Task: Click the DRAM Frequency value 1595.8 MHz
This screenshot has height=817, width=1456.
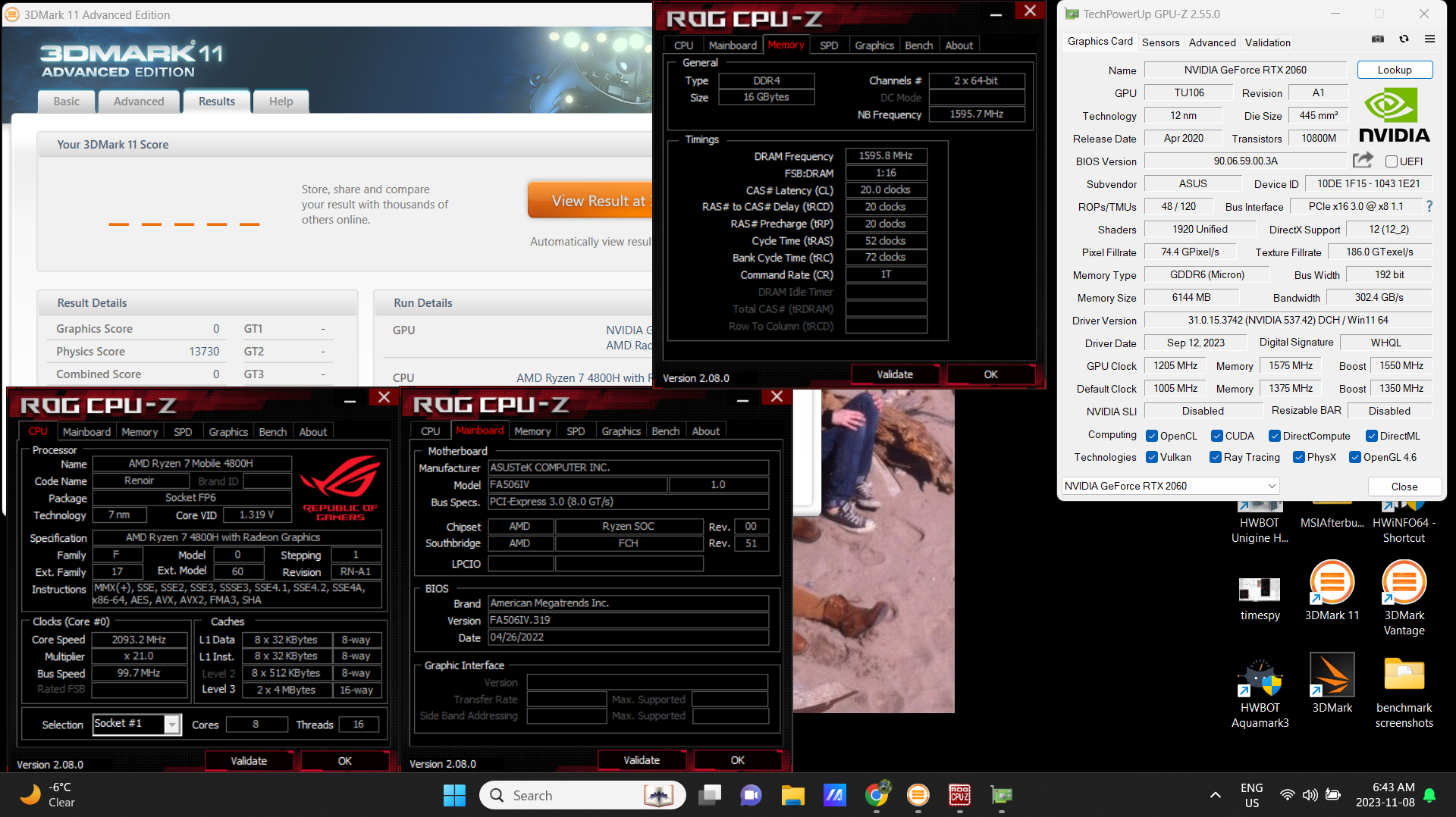Action: click(886, 156)
